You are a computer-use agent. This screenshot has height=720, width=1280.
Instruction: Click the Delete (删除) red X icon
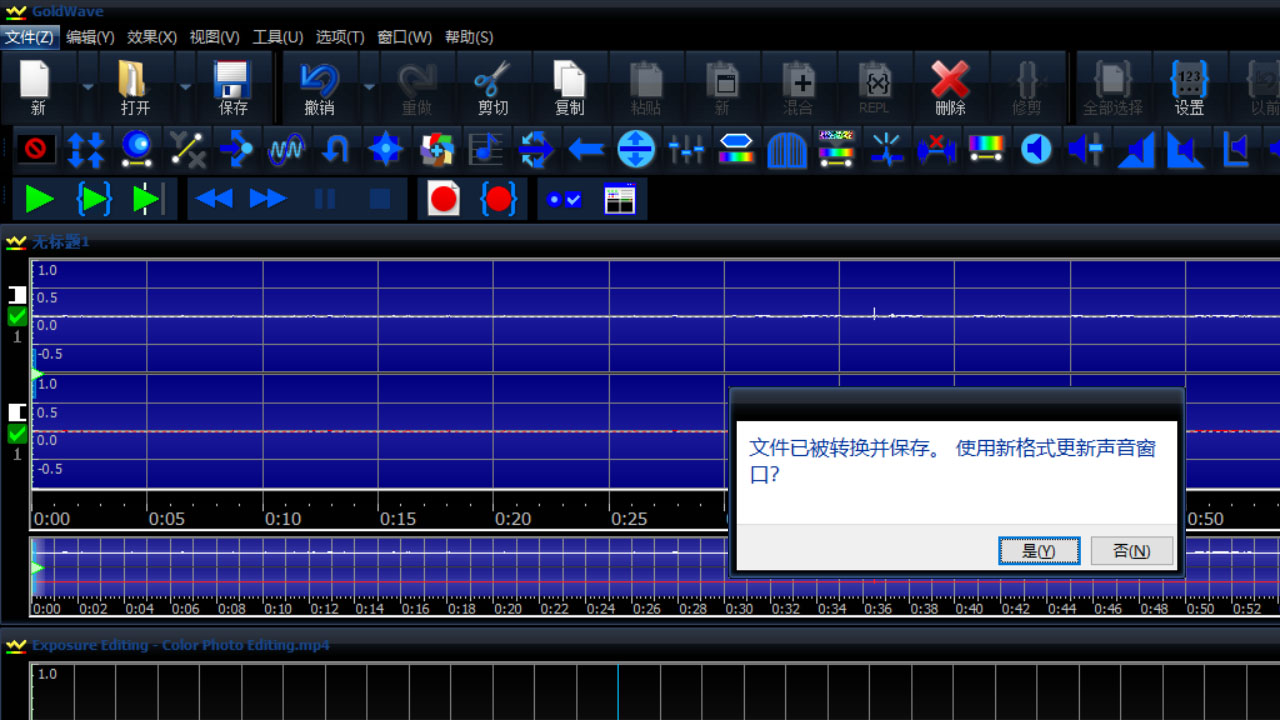tap(949, 86)
